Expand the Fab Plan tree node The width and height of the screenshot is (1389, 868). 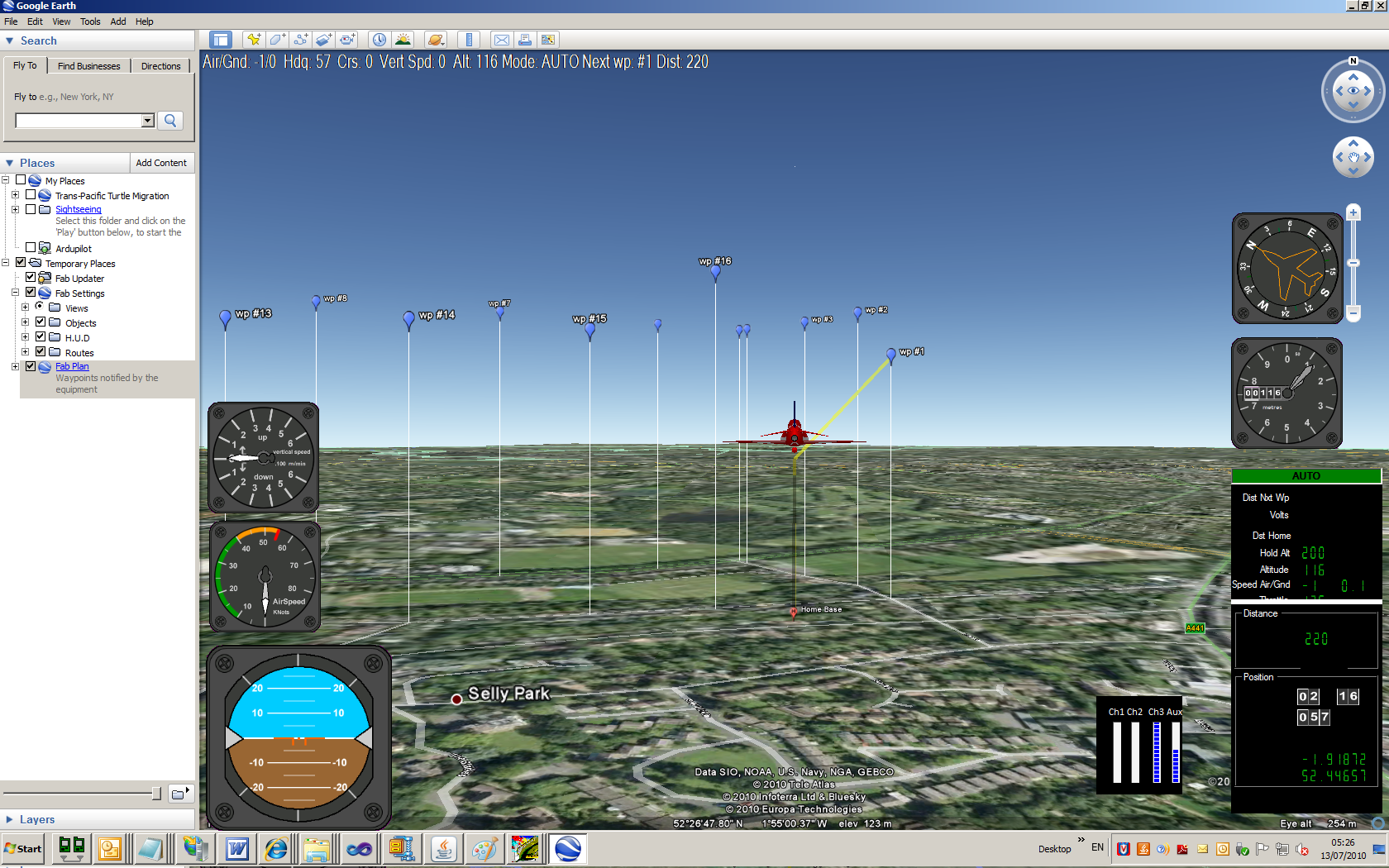coord(15,366)
